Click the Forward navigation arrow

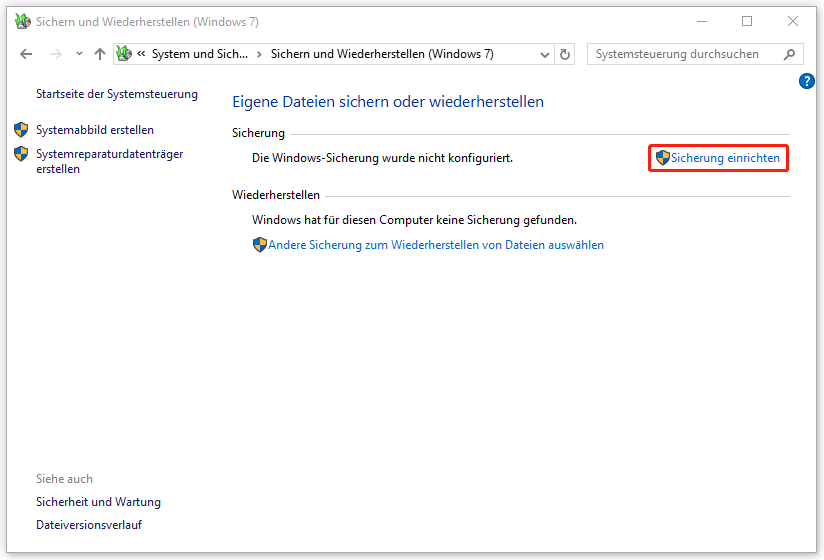pos(56,54)
